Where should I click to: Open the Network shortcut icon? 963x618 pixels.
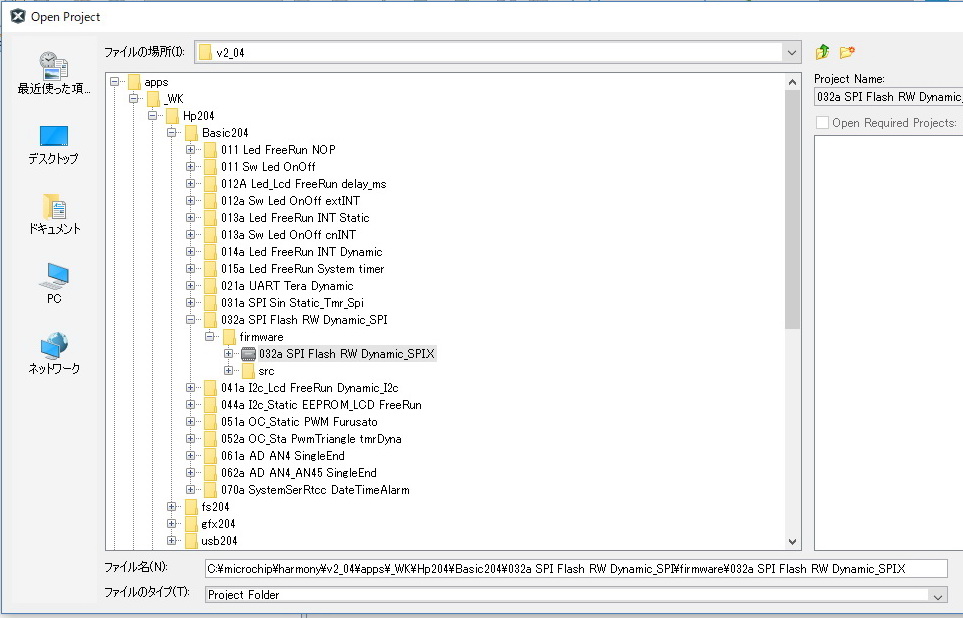coord(54,346)
